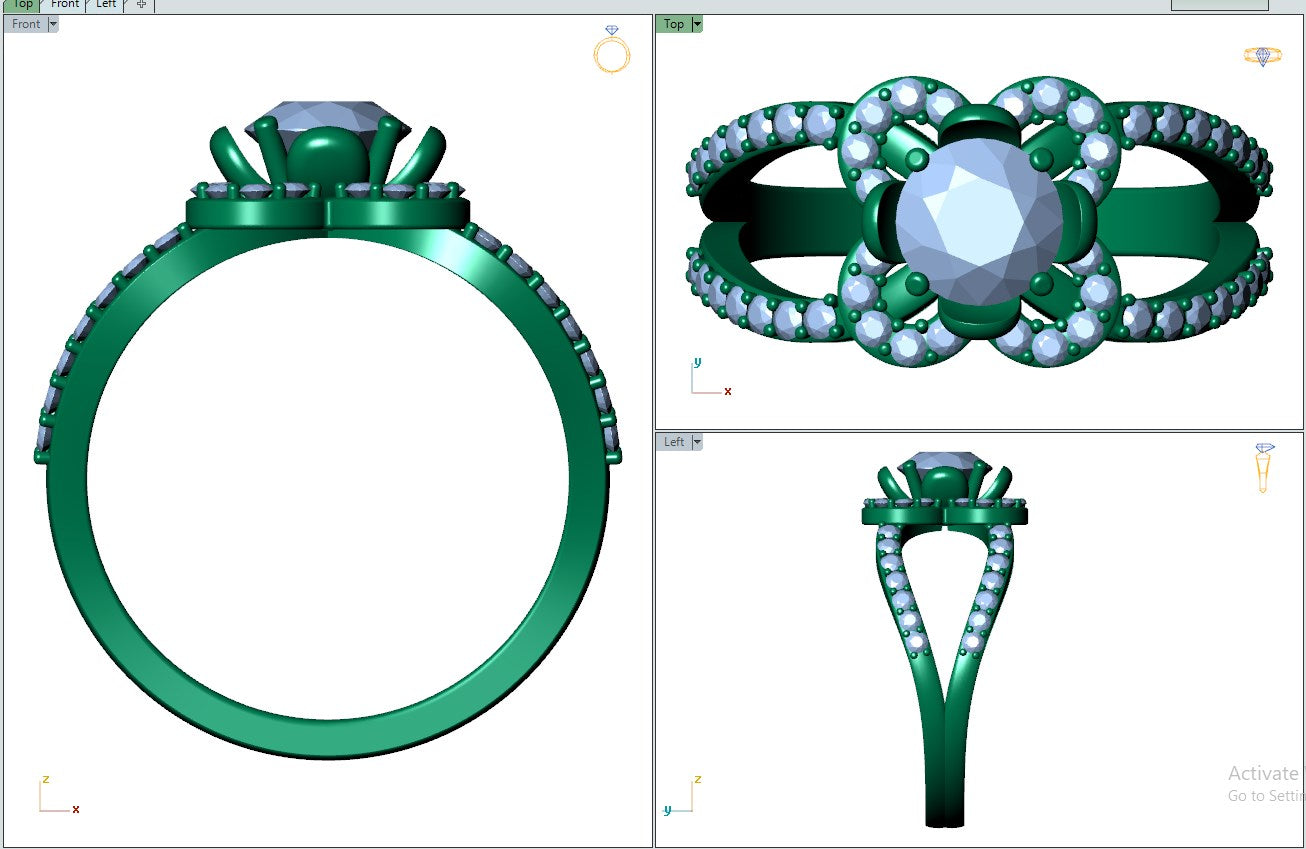Switch to the Top viewport tab
The height and width of the screenshot is (849, 1306).
[x=22, y=5]
